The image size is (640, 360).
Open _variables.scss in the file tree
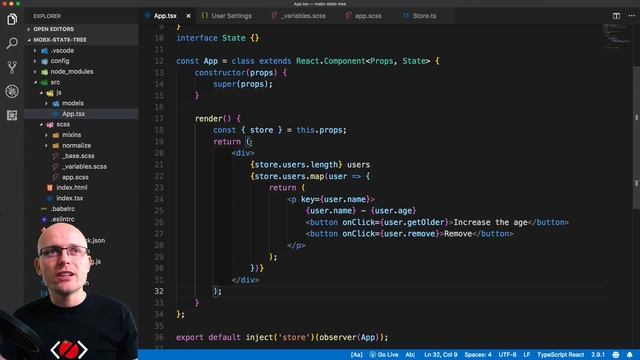tap(84, 167)
